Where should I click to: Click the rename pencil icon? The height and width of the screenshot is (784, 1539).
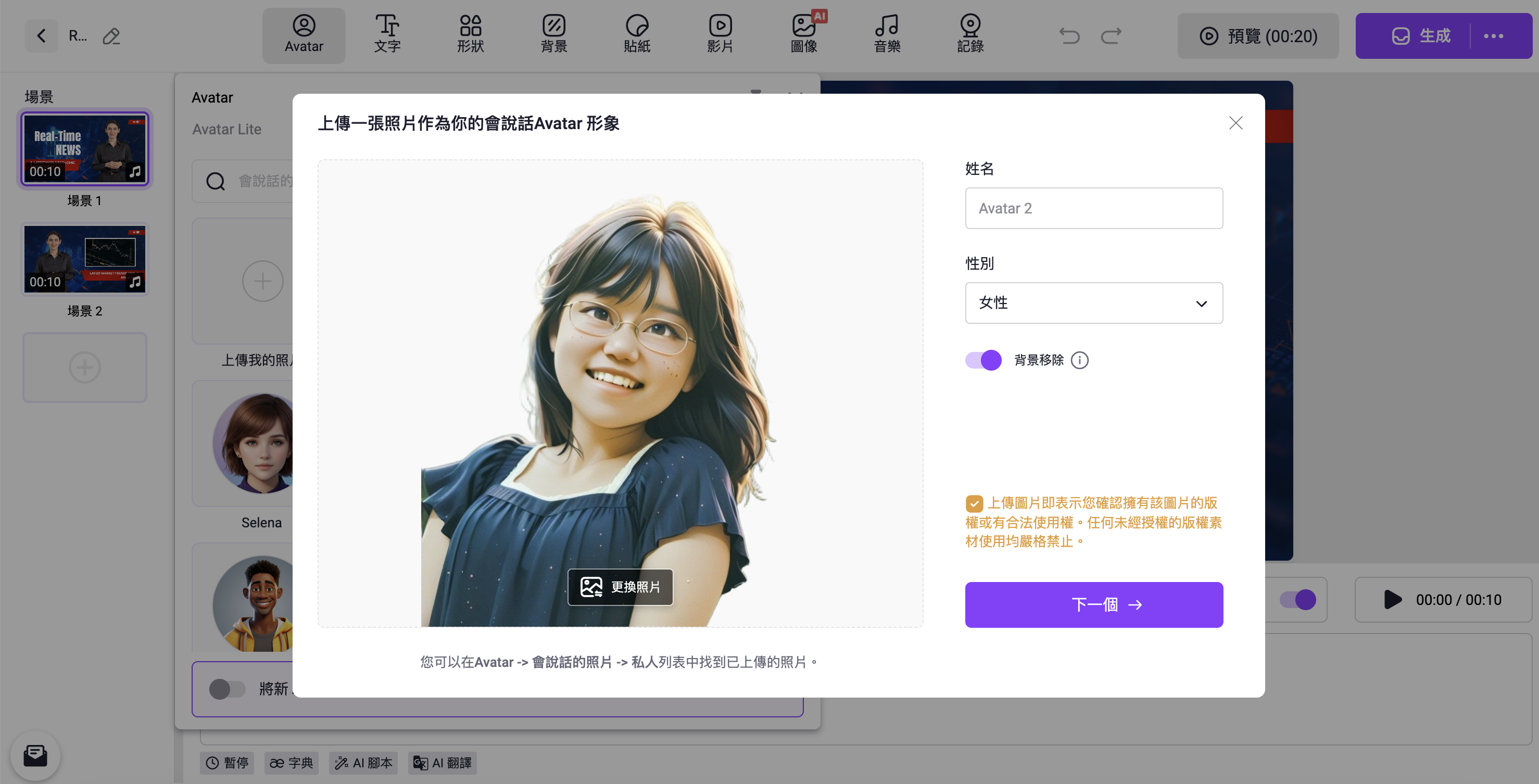(x=111, y=36)
